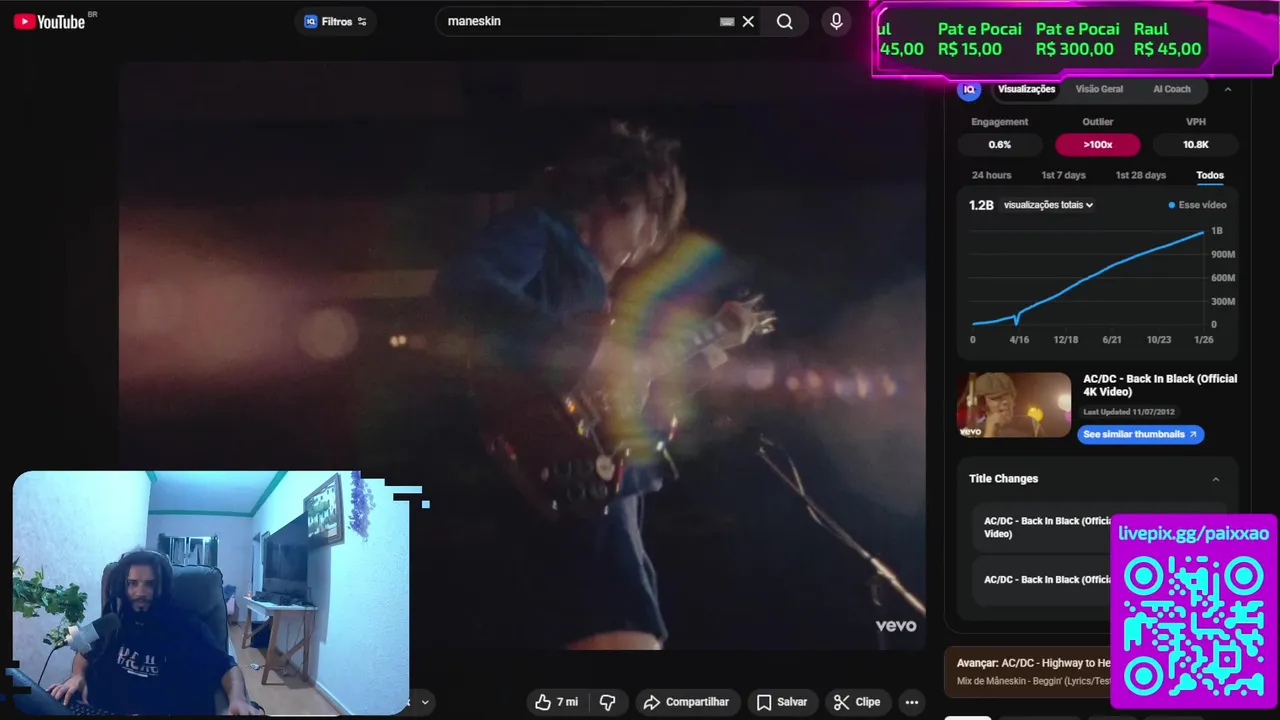Click the 10.8K VPH value

(x=1196, y=144)
